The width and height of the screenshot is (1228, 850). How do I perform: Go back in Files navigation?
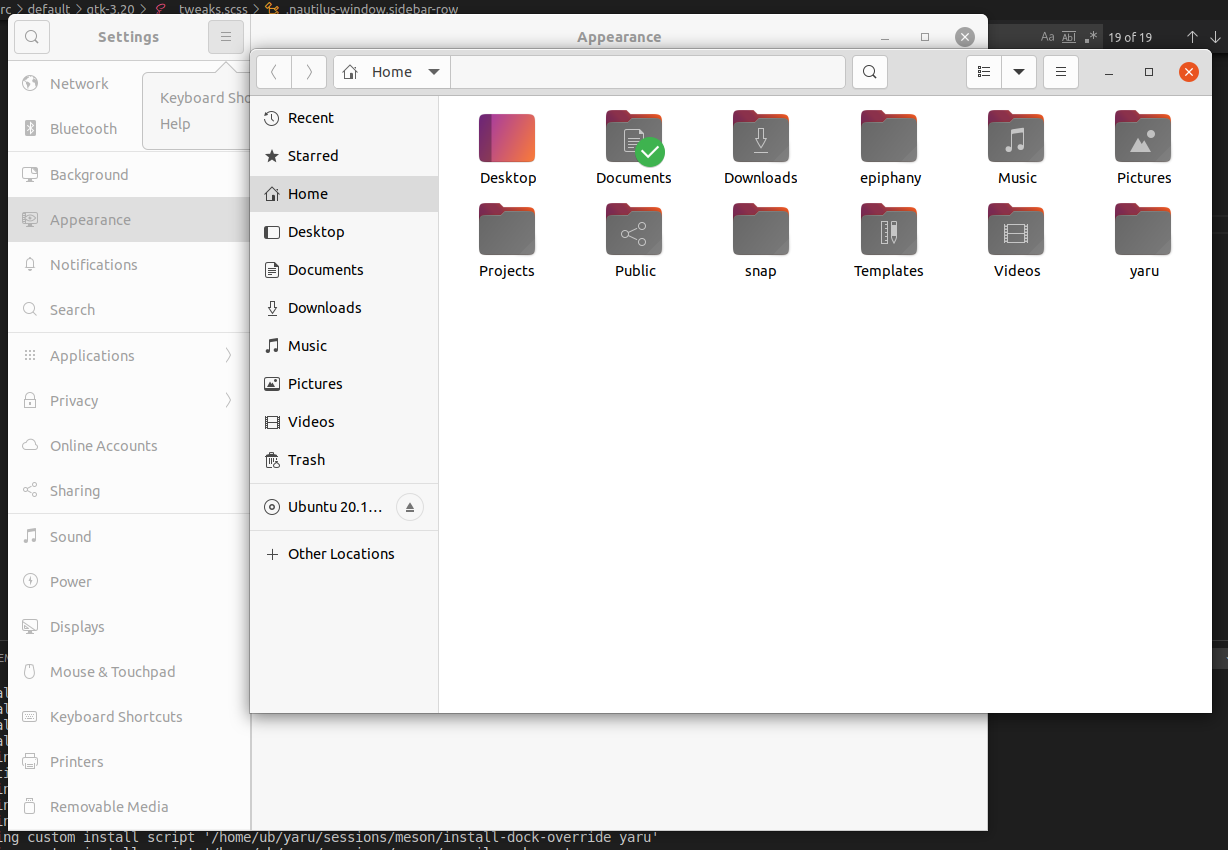pos(274,72)
